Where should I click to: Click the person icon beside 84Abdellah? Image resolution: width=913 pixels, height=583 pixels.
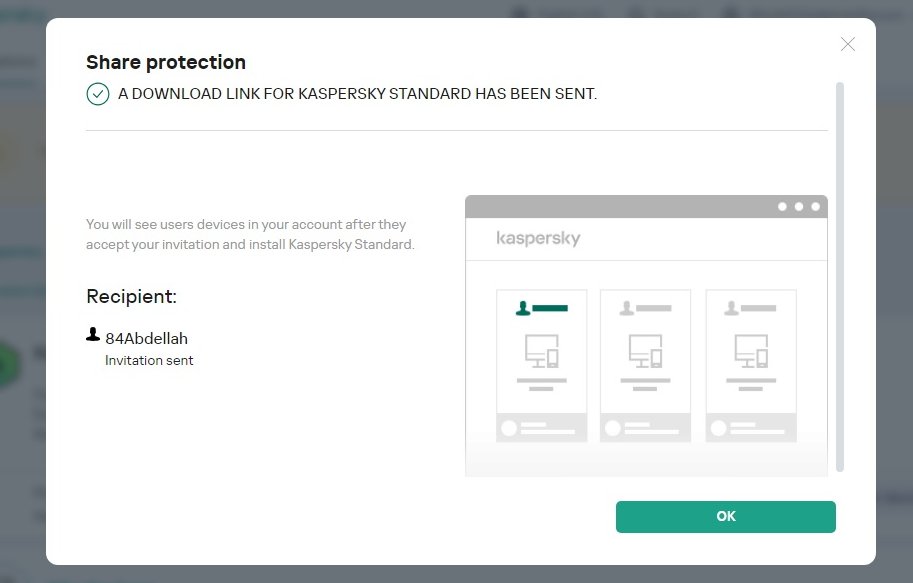coord(93,335)
